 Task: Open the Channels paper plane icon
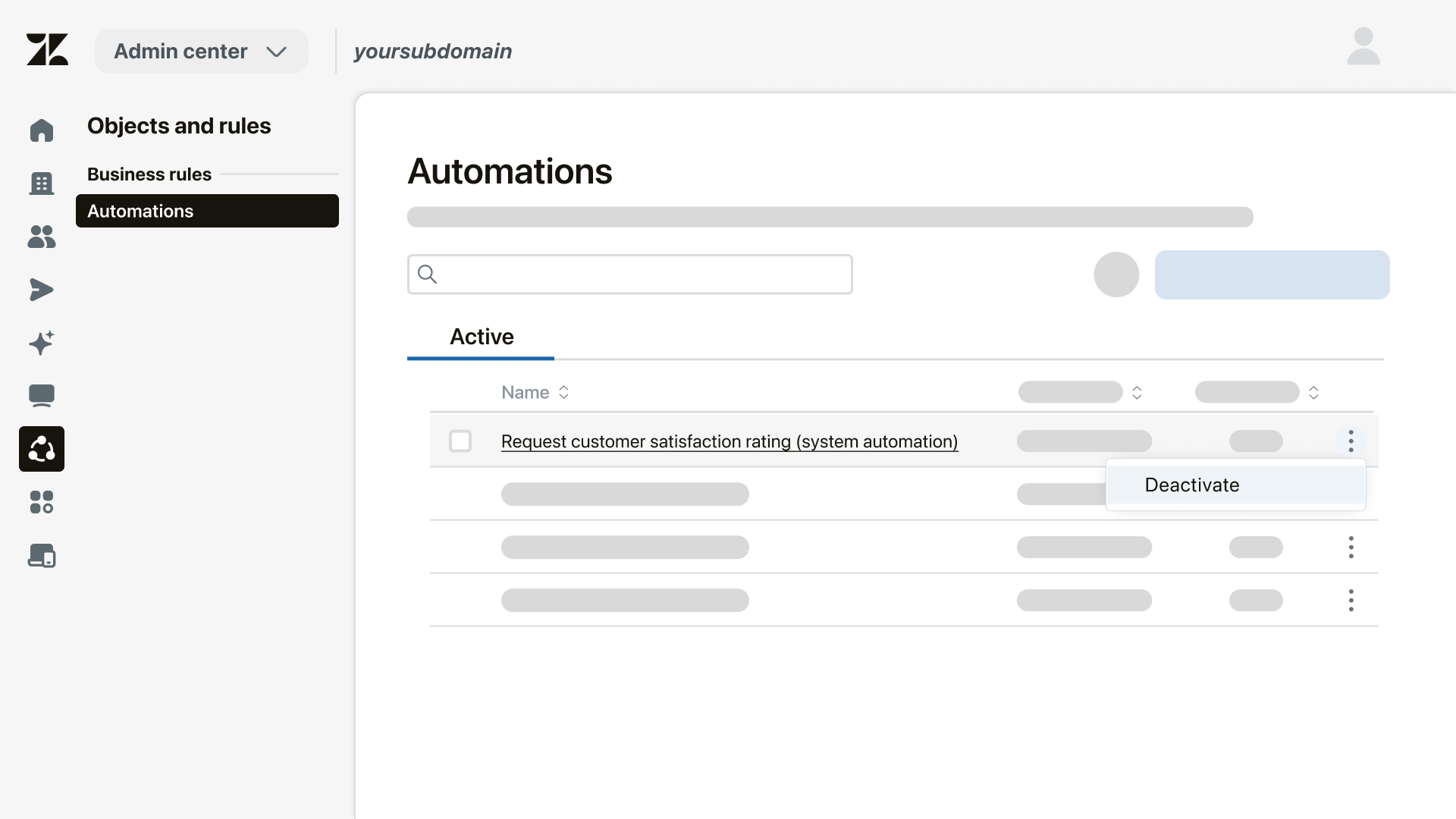[41, 290]
